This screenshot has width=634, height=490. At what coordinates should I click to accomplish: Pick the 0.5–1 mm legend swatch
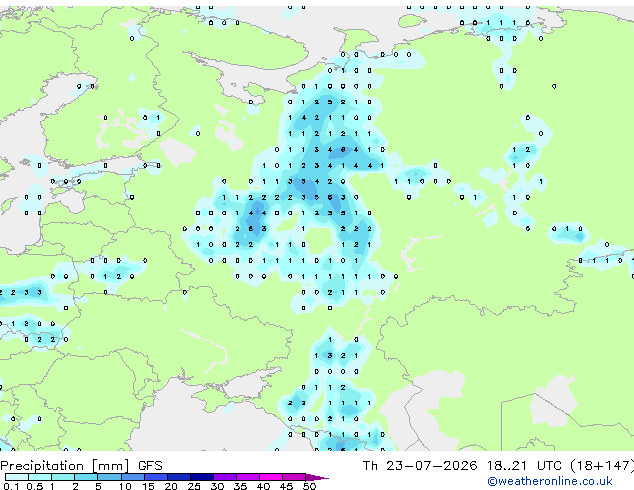point(40,477)
